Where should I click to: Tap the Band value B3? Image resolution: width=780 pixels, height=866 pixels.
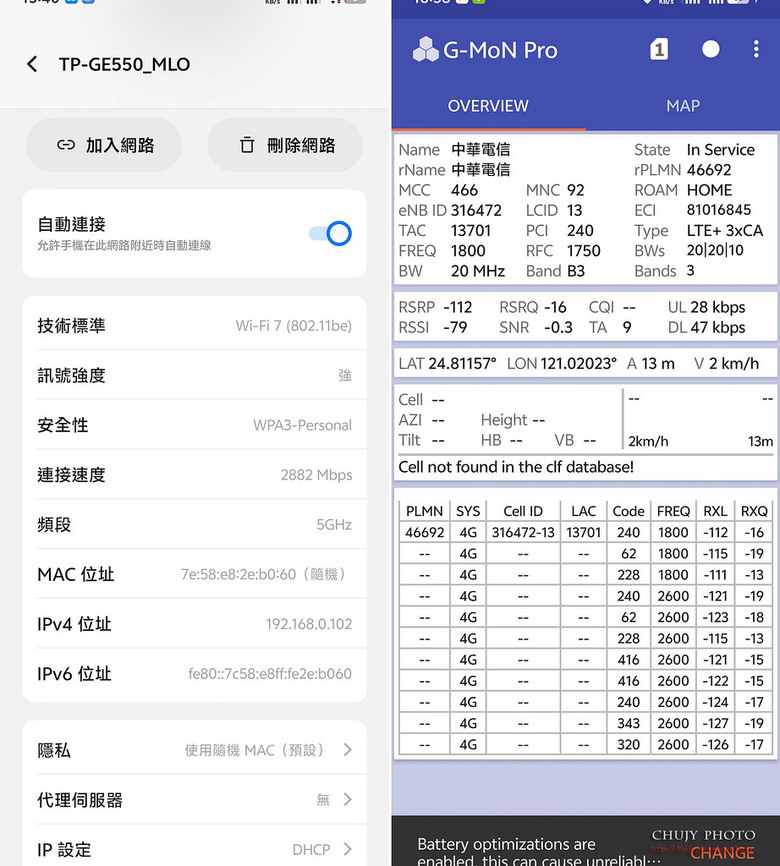(x=576, y=271)
